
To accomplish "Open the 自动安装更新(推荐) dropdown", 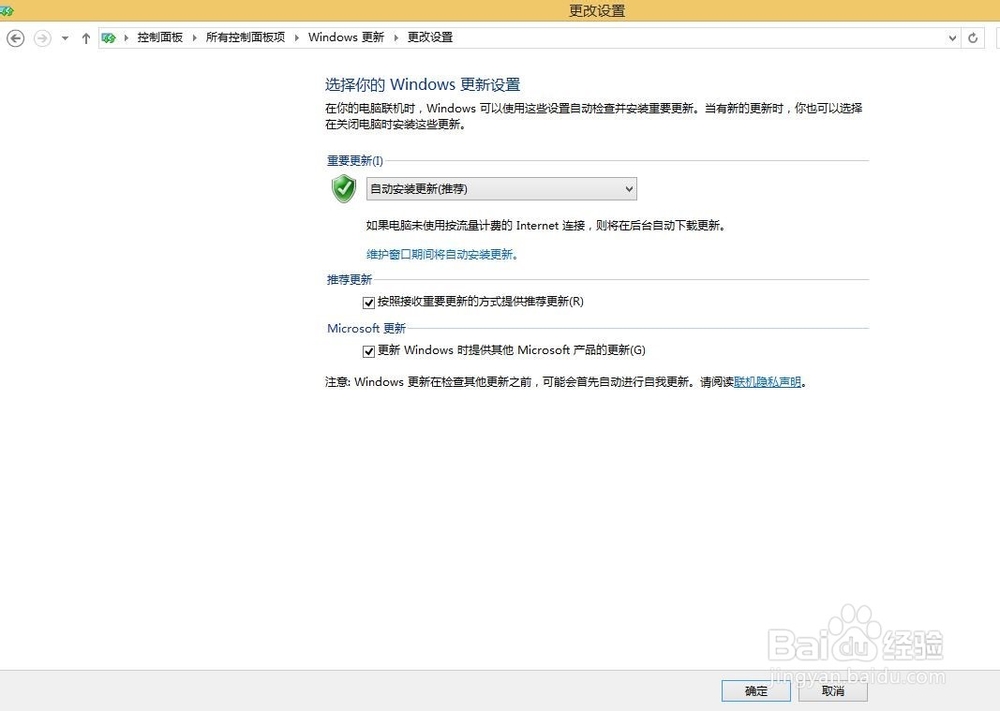I will pyautogui.click(x=501, y=189).
